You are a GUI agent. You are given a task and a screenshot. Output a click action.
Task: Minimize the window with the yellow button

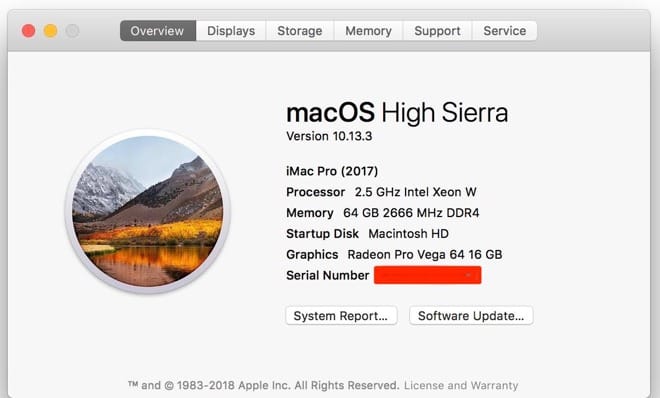[51, 31]
